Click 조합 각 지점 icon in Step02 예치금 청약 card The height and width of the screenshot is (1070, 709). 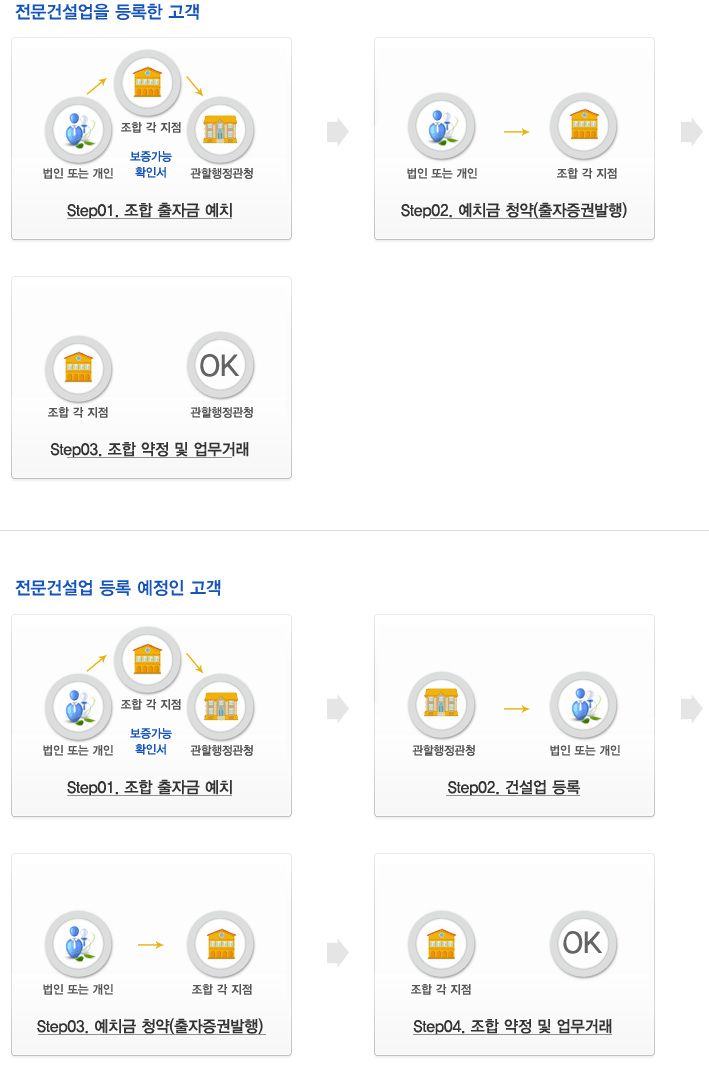tap(583, 128)
